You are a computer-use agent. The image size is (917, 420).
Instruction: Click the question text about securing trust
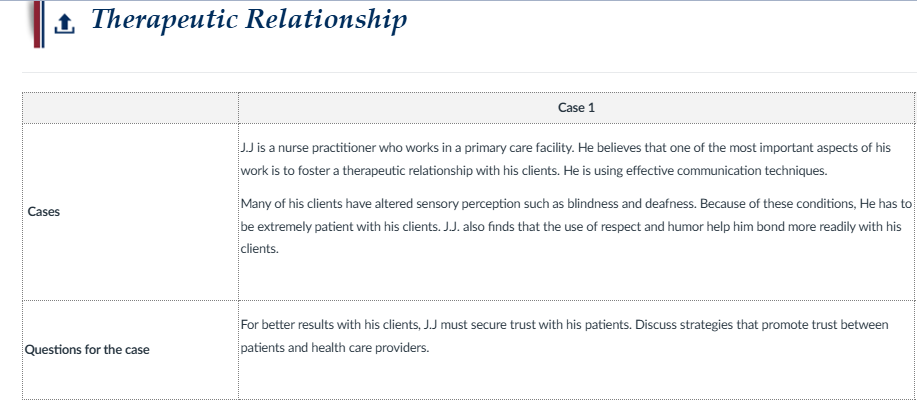[x=564, y=336]
